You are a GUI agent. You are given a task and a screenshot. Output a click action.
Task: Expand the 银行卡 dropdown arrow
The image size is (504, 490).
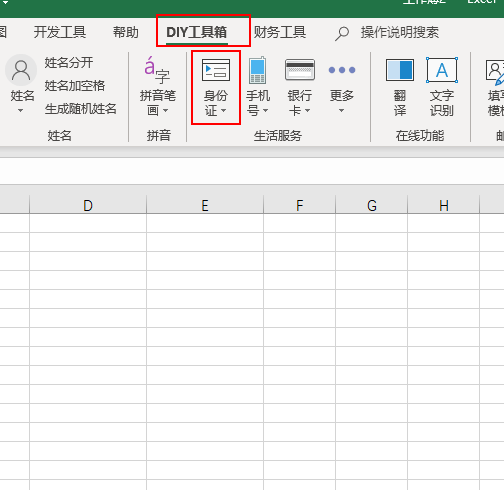308,110
